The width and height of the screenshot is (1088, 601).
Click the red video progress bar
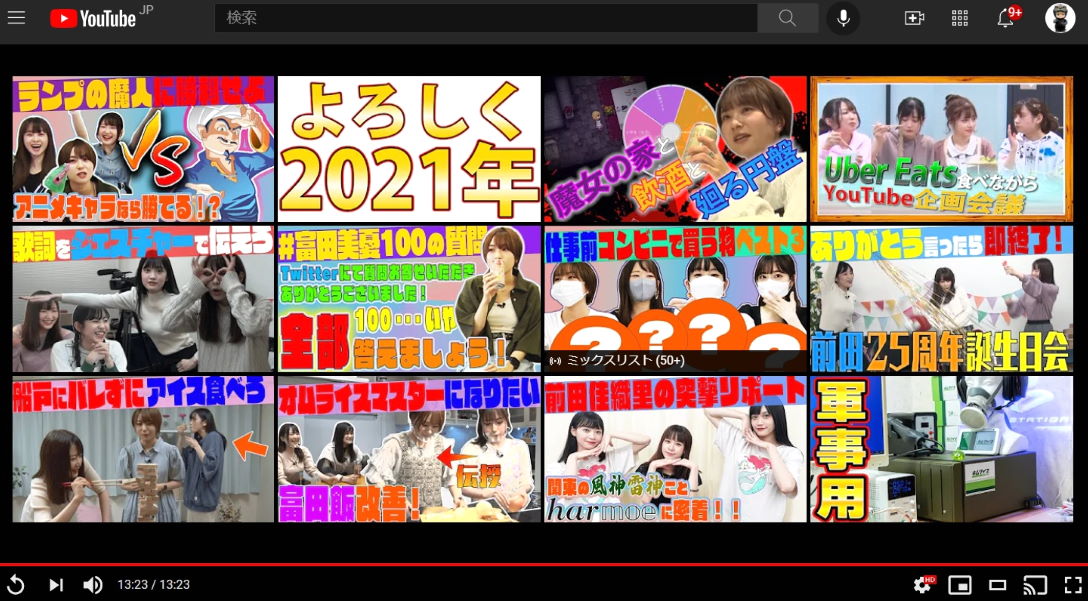[544, 565]
